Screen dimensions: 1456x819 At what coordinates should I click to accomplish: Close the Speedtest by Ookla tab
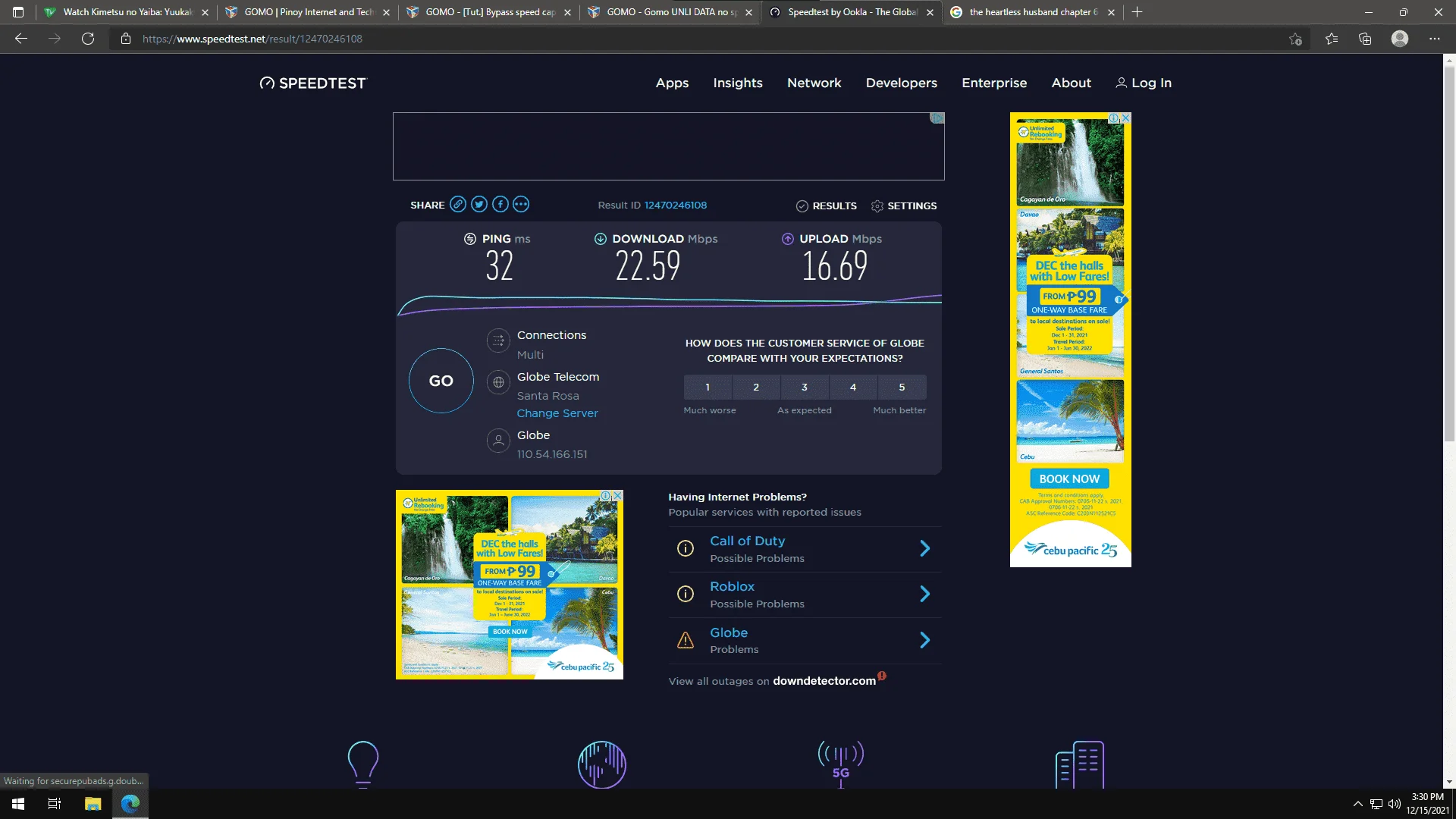(930, 12)
